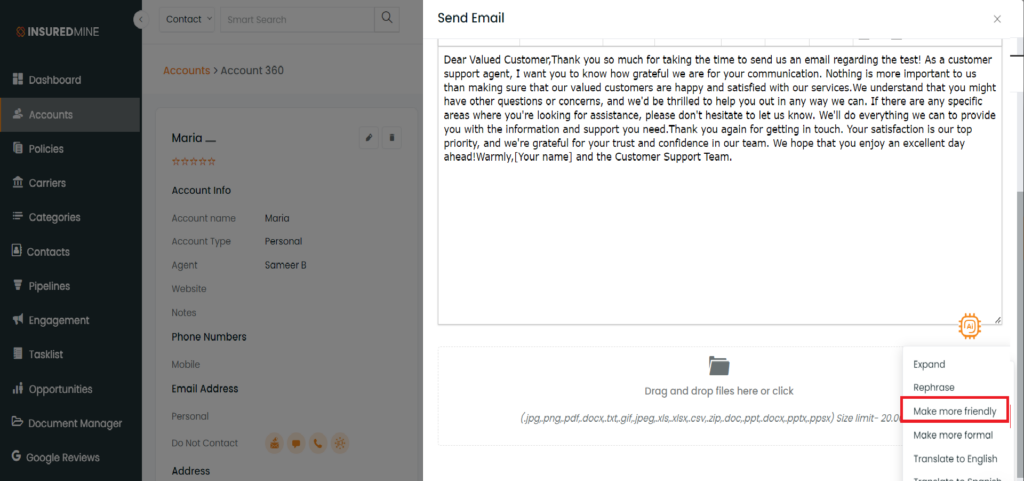Collapse the sidebar with the arrow icon
Screen dimensions: 1024x481
coord(141,20)
